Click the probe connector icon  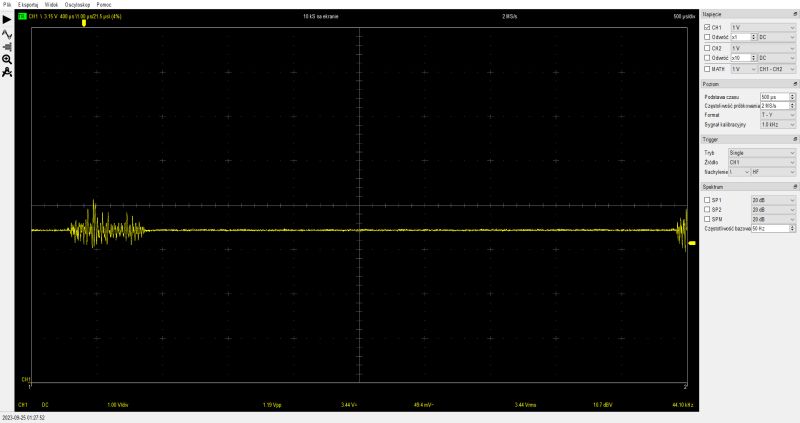(7, 47)
